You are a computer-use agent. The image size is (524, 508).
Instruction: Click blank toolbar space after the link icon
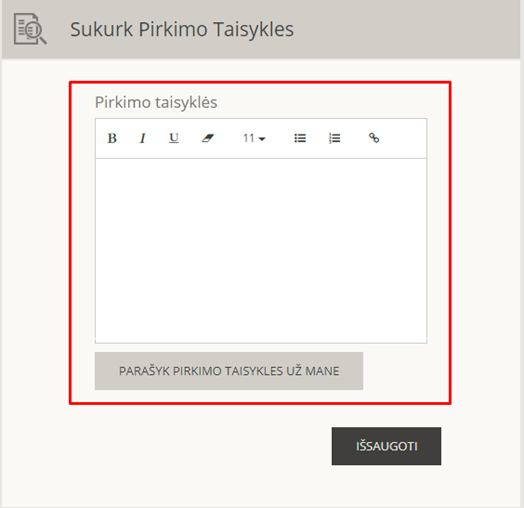point(403,138)
